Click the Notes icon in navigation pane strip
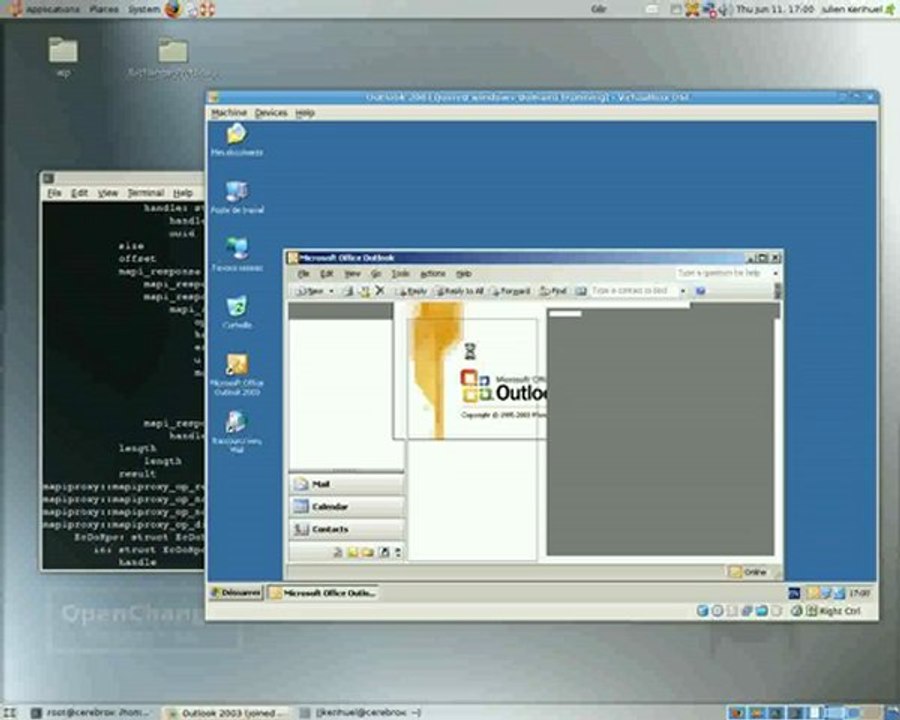 (x=352, y=552)
